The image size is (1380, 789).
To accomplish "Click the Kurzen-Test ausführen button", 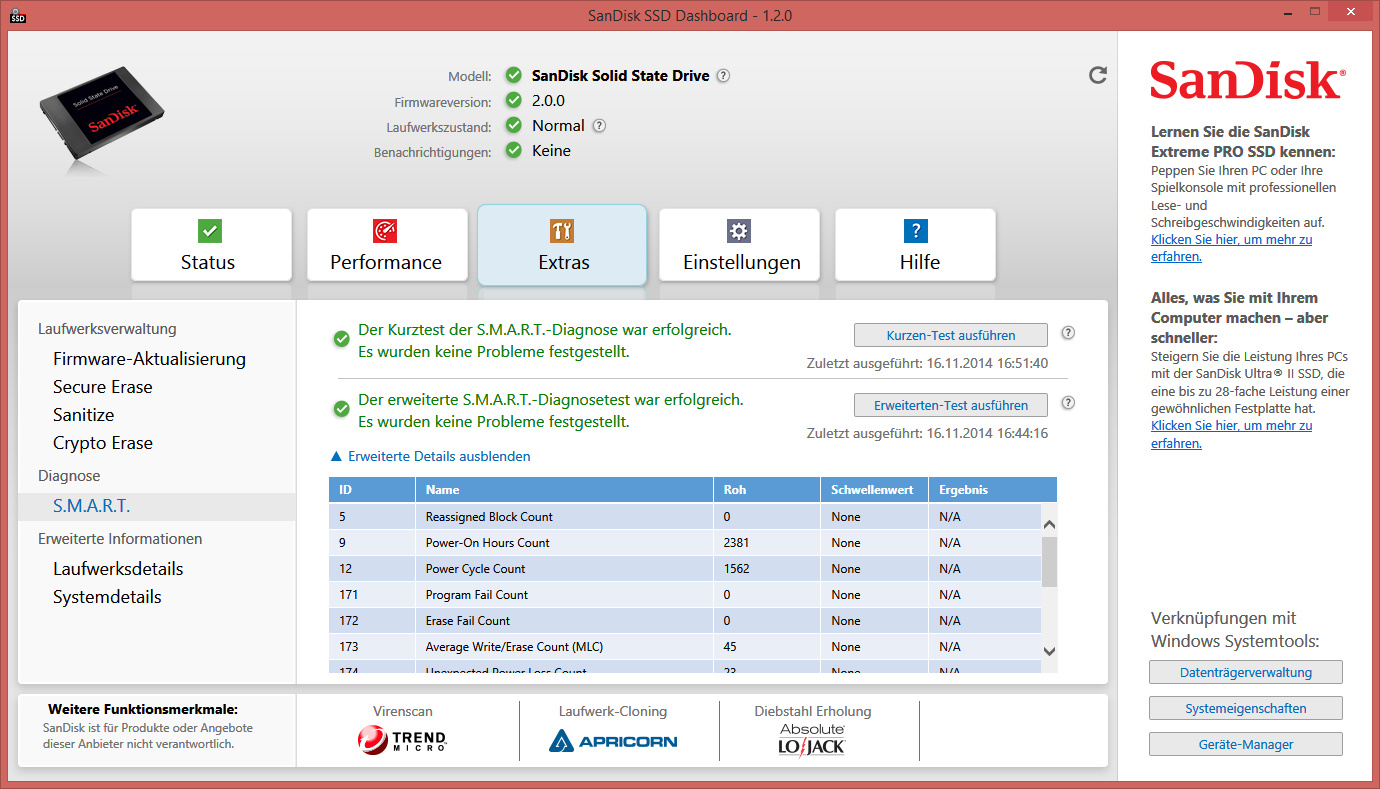I will coord(951,335).
